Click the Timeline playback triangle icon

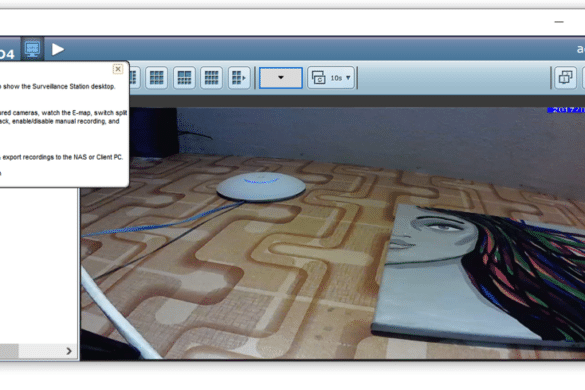point(57,49)
